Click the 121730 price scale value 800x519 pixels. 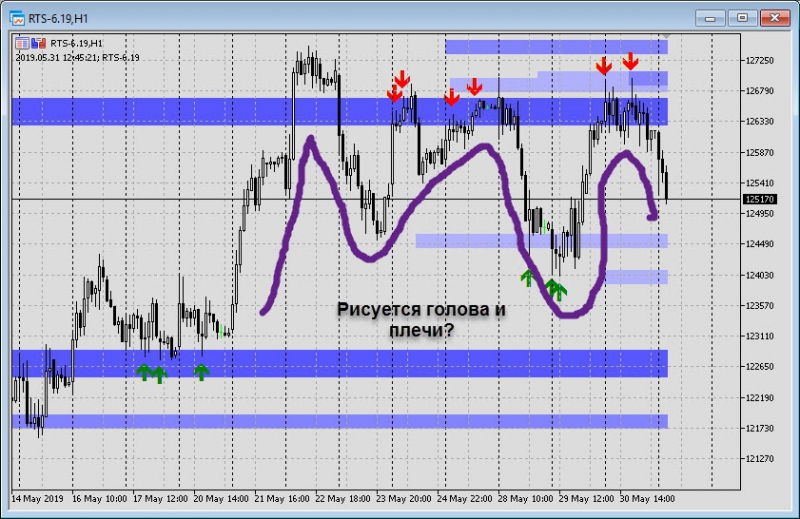pos(760,428)
